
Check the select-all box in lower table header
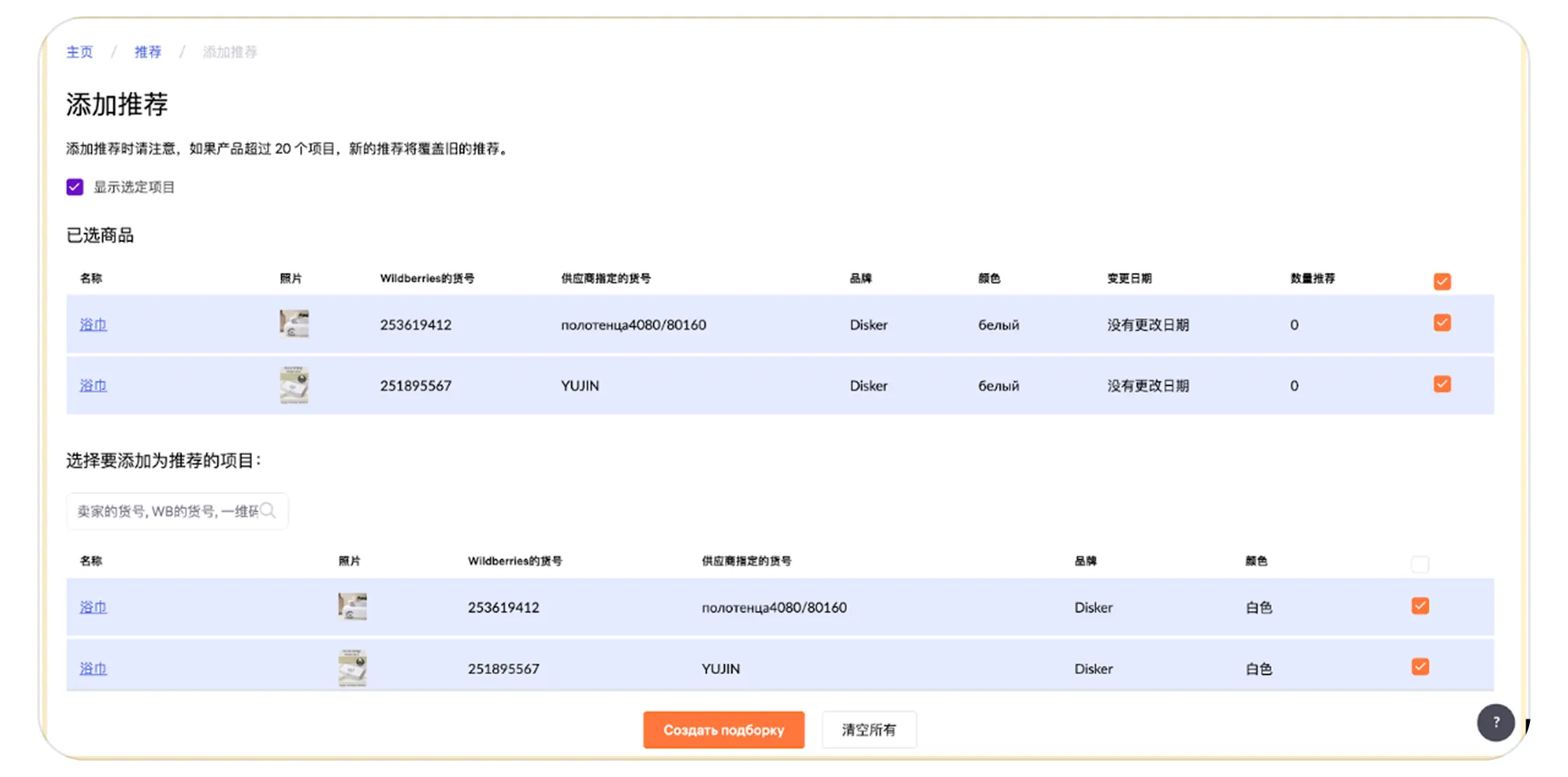[x=1419, y=565]
